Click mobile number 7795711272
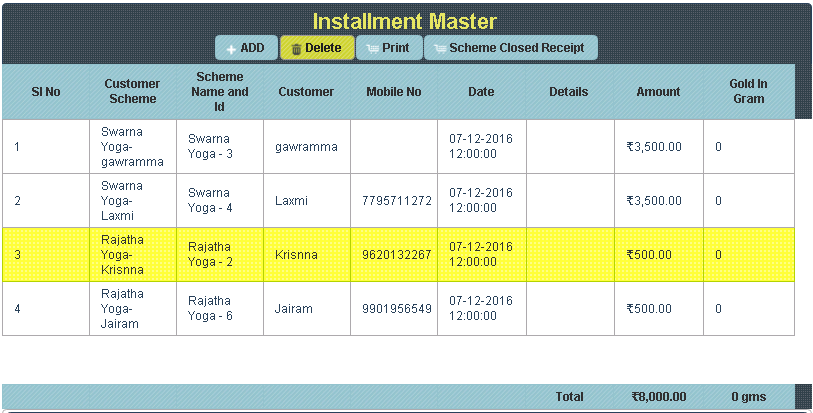The height and width of the screenshot is (413, 813). pos(397,201)
